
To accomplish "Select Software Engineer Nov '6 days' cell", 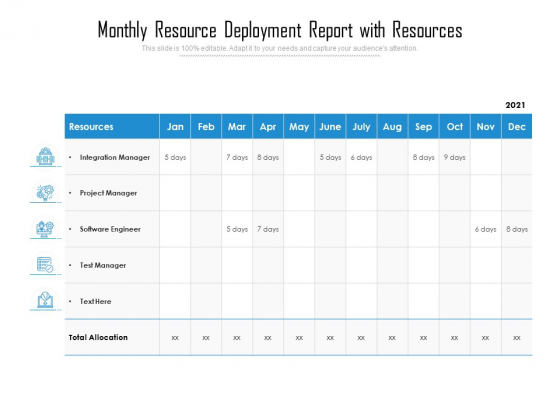I will click(x=486, y=229).
